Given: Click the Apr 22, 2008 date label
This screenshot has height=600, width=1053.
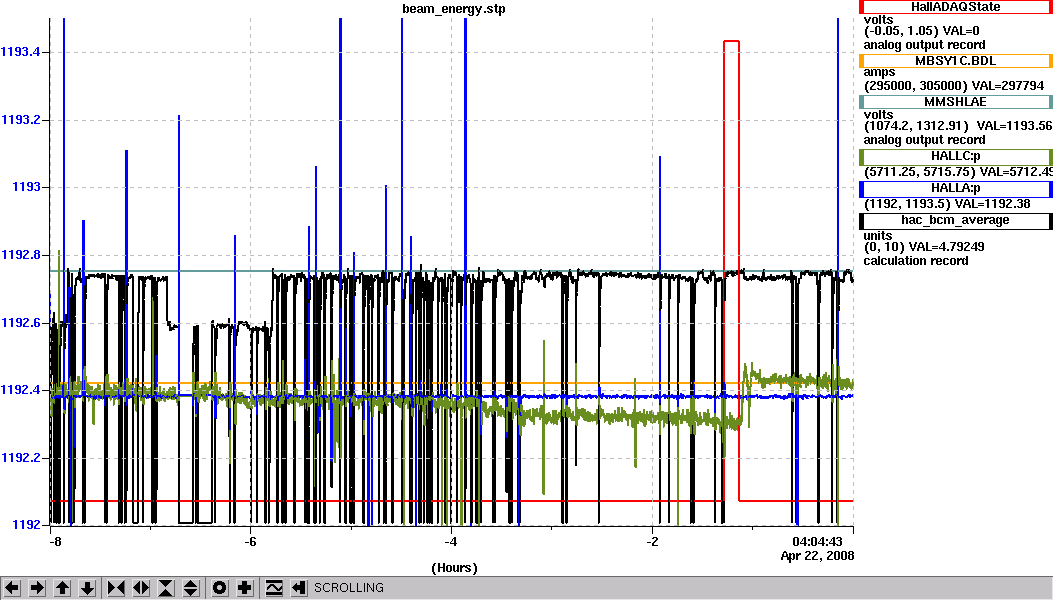Looking at the screenshot, I should [817, 556].
